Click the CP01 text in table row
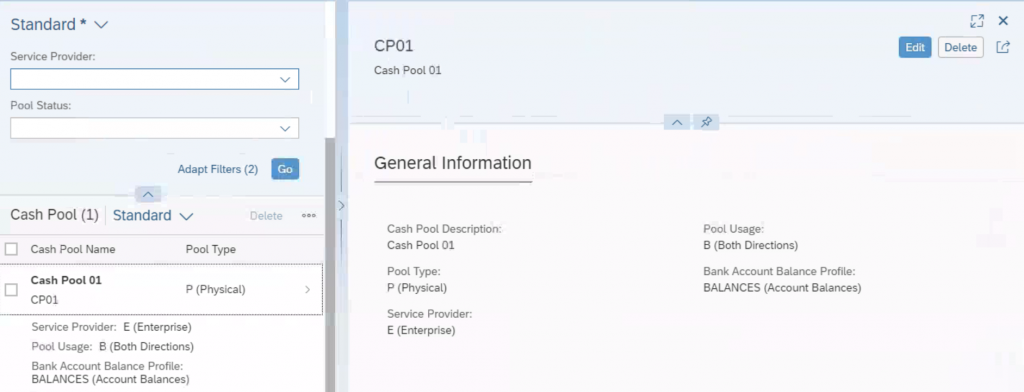 click(x=44, y=300)
